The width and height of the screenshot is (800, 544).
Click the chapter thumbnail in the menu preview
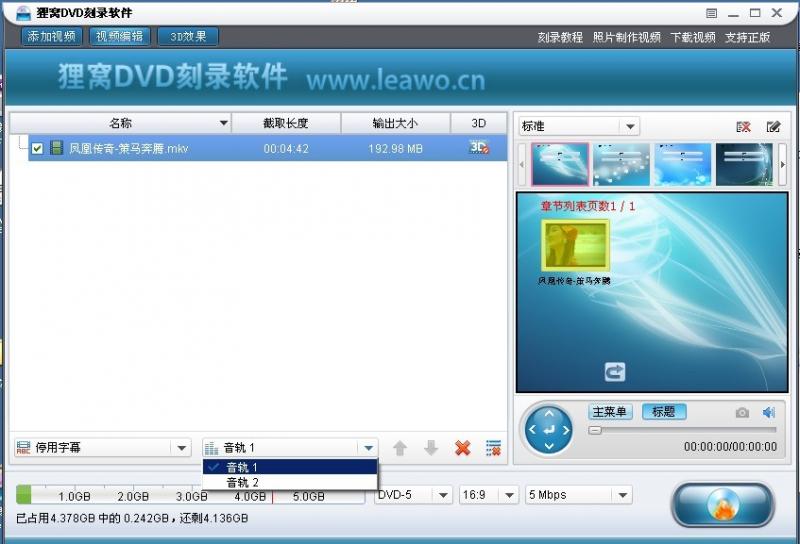coord(575,245)
